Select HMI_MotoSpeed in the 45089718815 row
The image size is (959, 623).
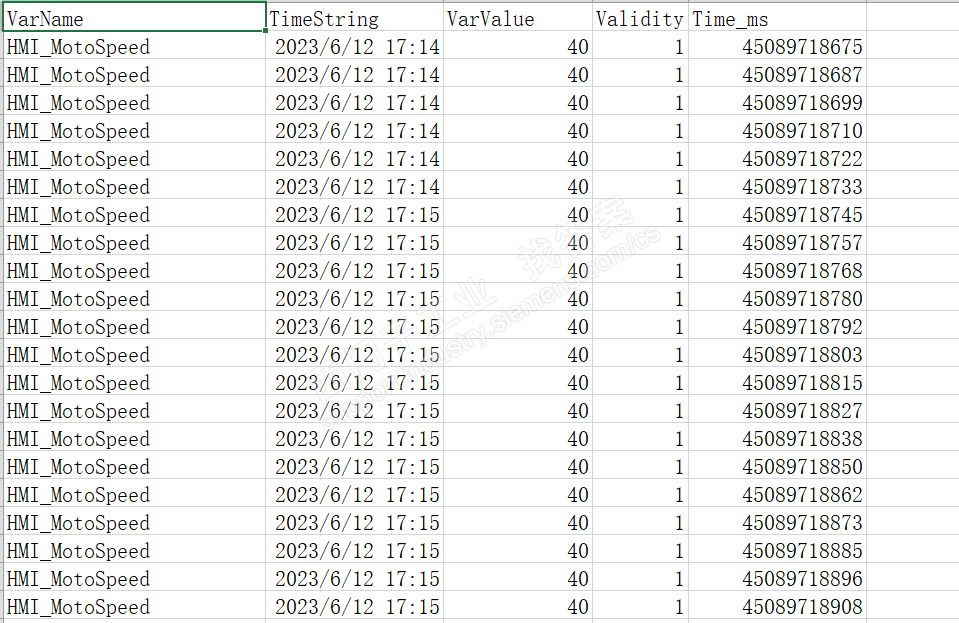[x=135, y=382]
